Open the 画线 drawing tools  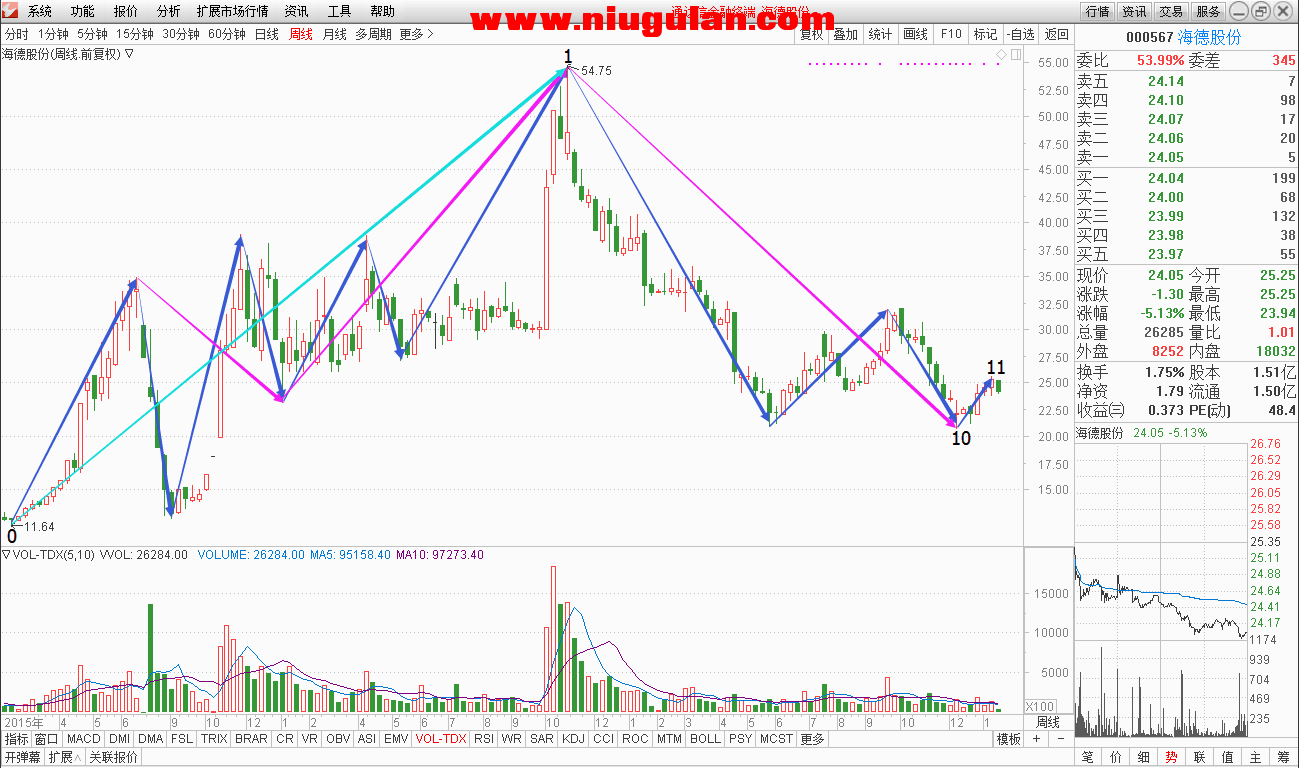pos(915,34)
